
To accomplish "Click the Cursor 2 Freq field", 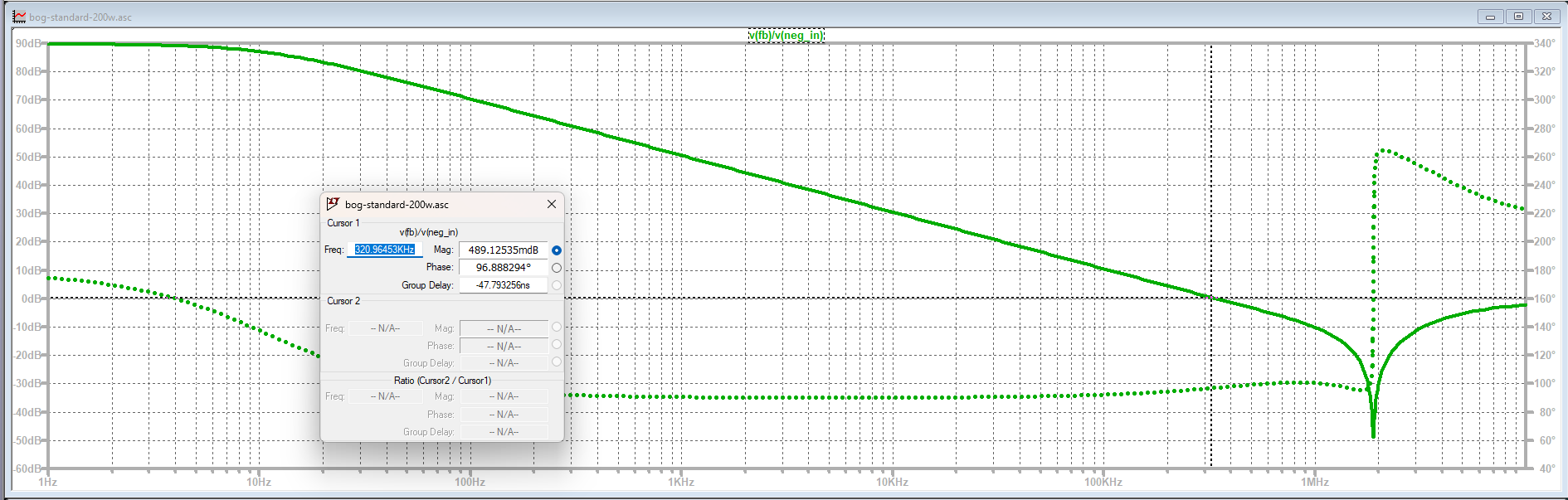I will click(385, 328).
